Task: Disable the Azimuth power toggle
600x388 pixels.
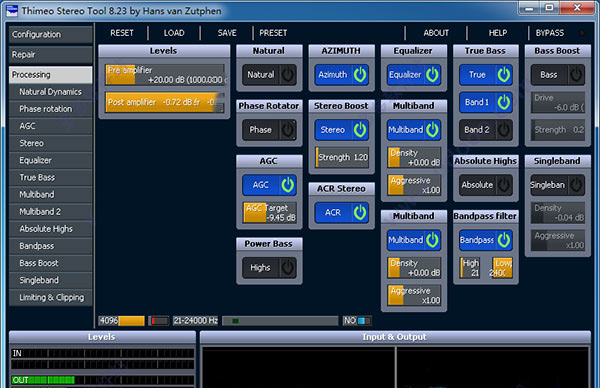Action: pyautogui.click(x=341, y=75)
